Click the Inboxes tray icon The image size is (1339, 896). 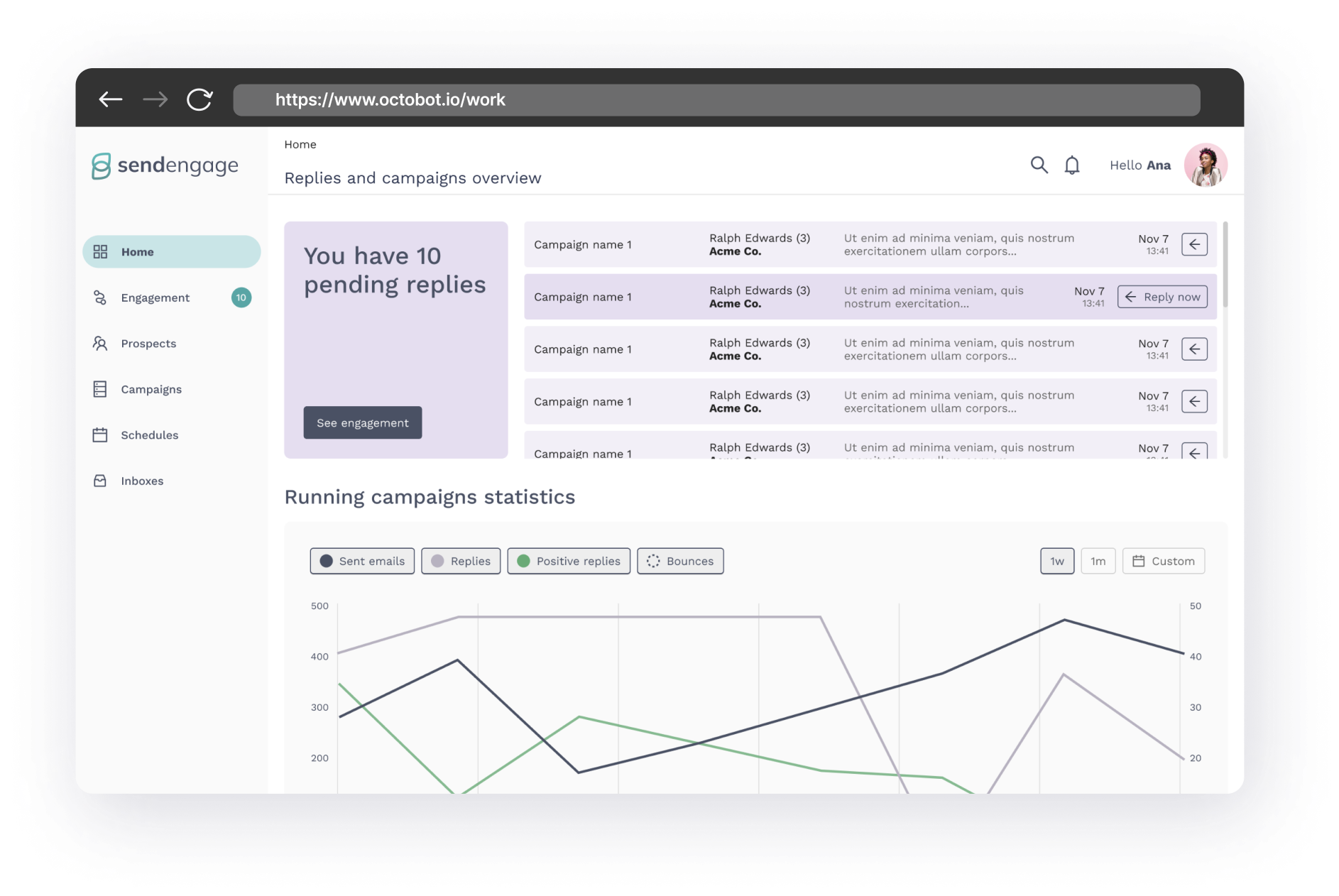coord(100,481)
